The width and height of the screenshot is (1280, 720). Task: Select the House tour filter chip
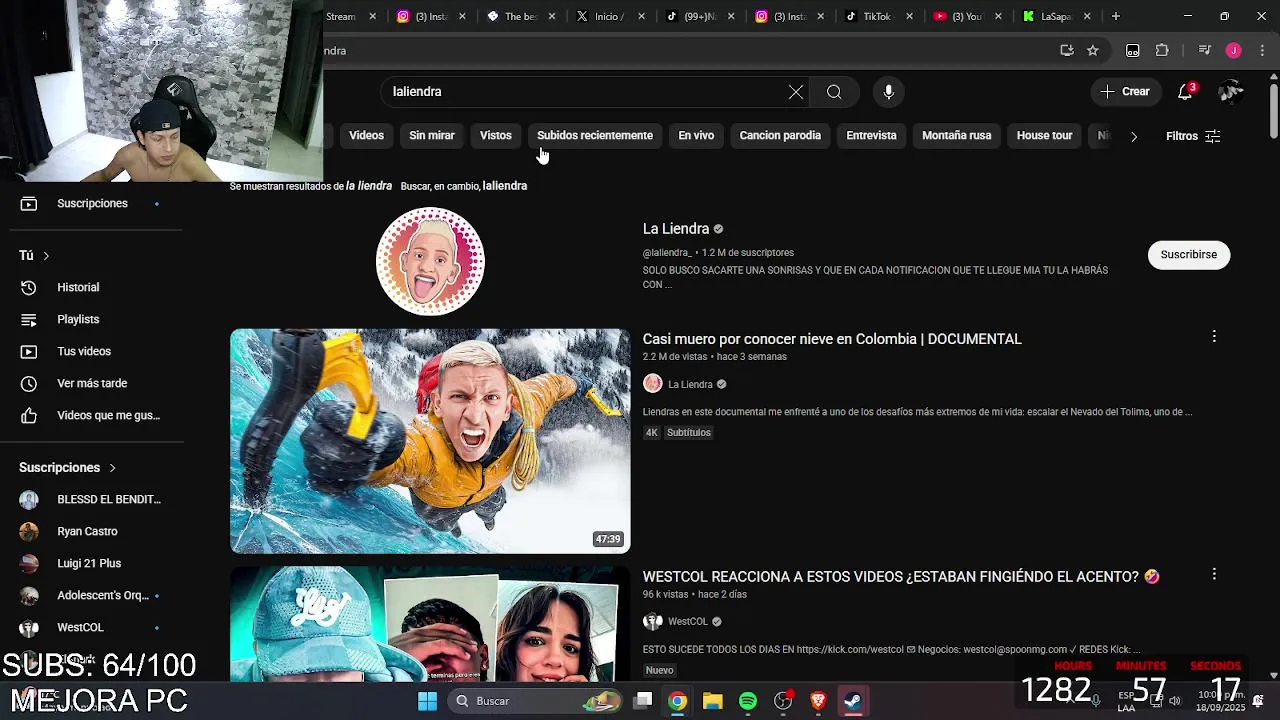coord(1044,135)
